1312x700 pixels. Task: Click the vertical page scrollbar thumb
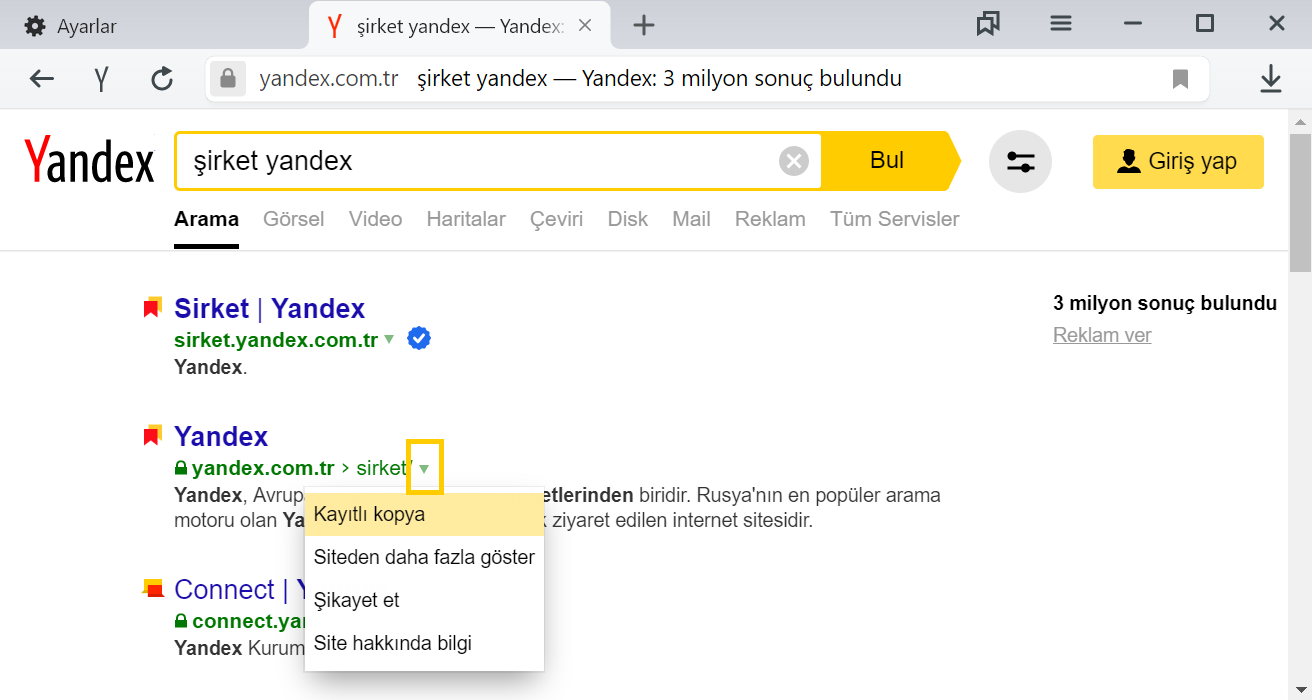point(1300,202)
